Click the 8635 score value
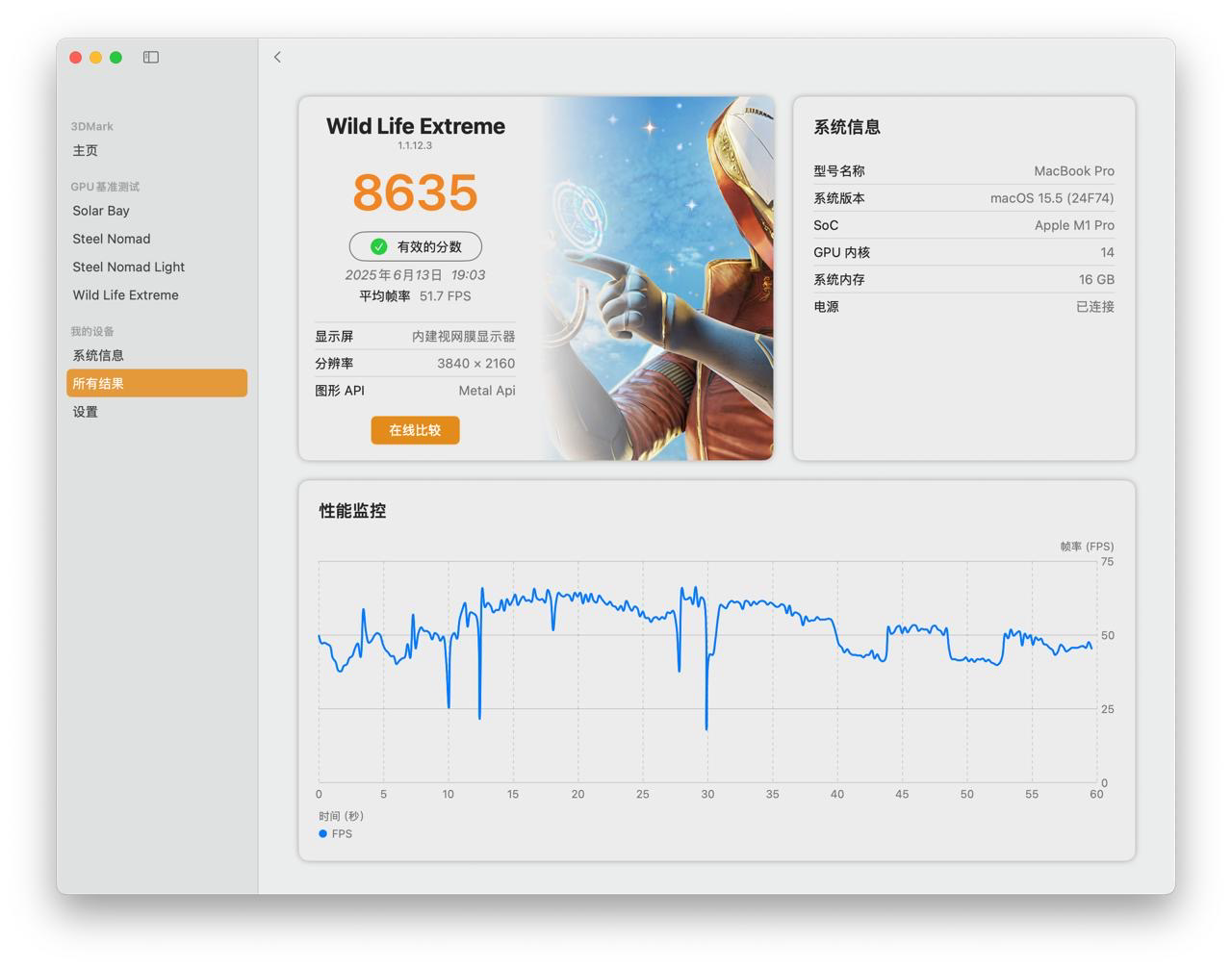This screenshot has height=969, width=1232. (x=415, y=192)
